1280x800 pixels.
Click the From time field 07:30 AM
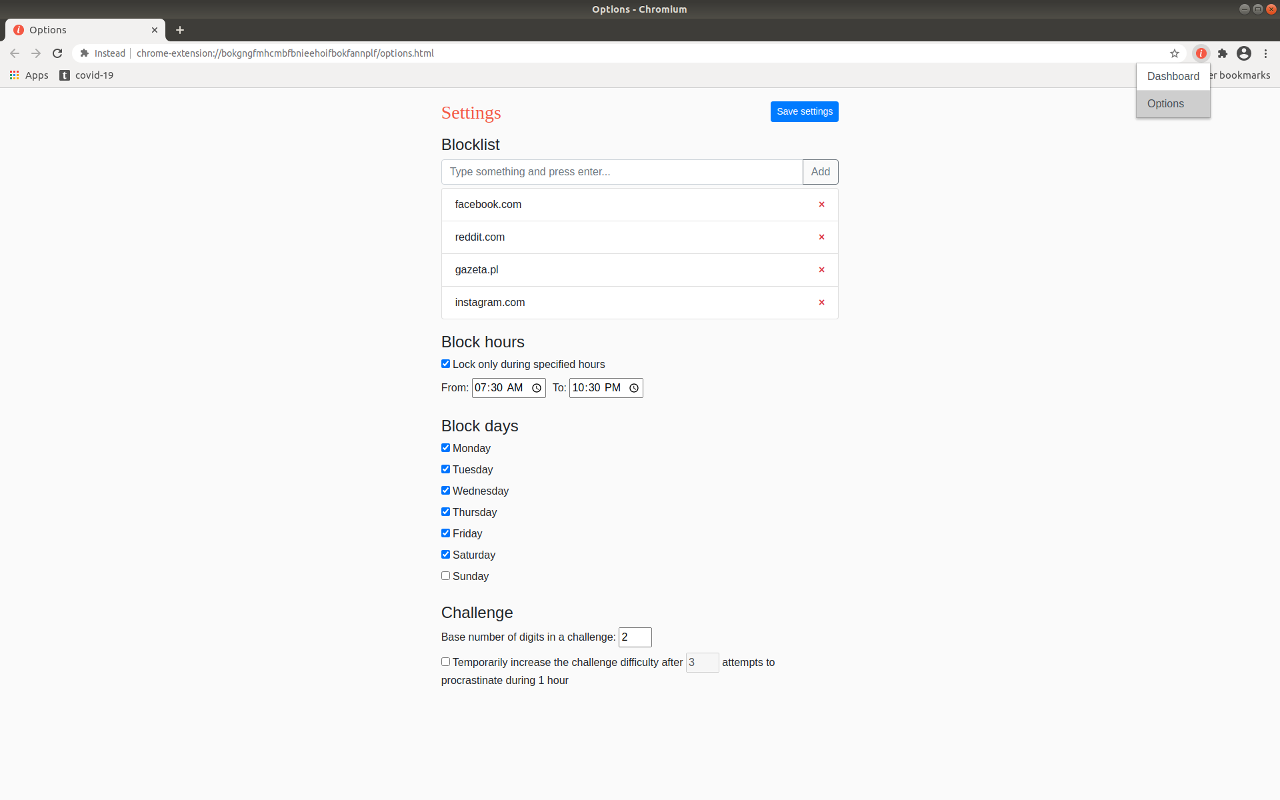tap(509, 388)
